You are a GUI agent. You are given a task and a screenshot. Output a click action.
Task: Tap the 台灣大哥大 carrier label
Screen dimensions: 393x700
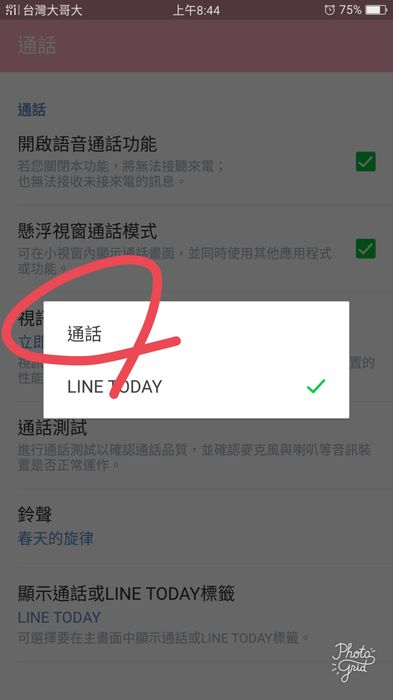52,10
